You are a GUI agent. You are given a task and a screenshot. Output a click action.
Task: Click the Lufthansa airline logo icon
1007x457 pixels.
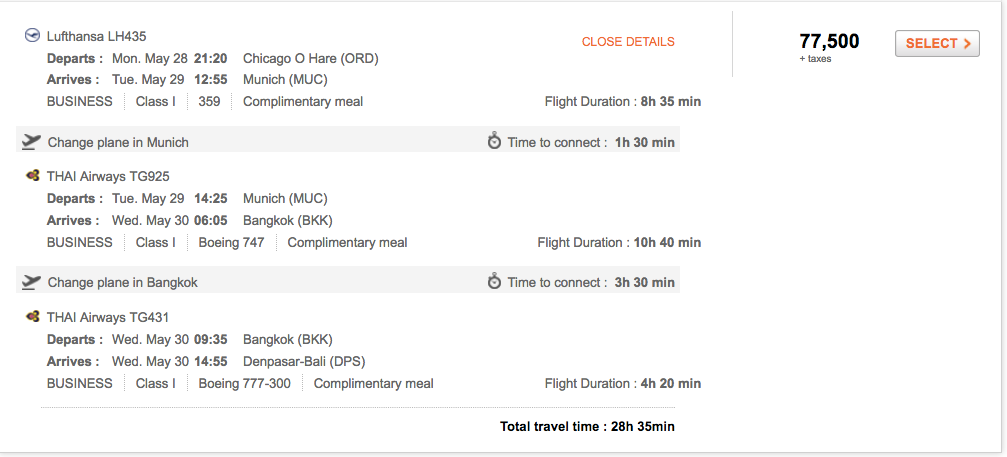click(32, 36)
